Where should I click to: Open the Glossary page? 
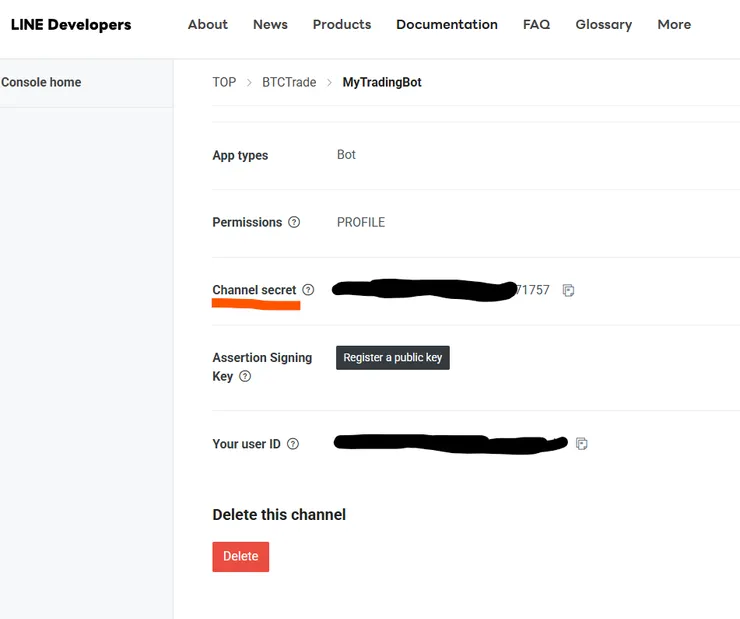pyautogui.click(x=604, y=24)
